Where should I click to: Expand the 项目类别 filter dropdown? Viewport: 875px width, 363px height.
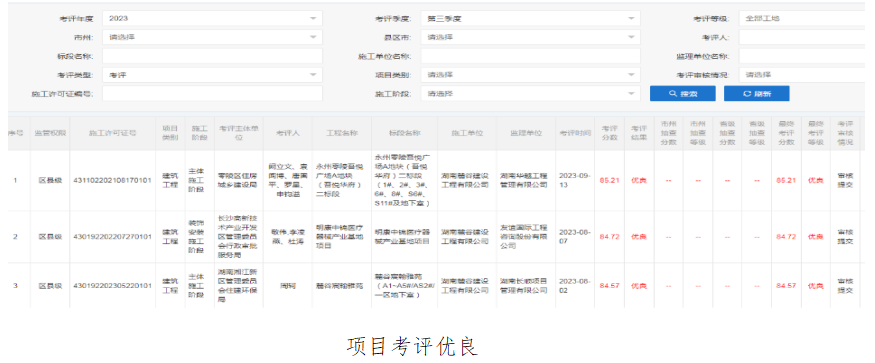click(530, 75)
